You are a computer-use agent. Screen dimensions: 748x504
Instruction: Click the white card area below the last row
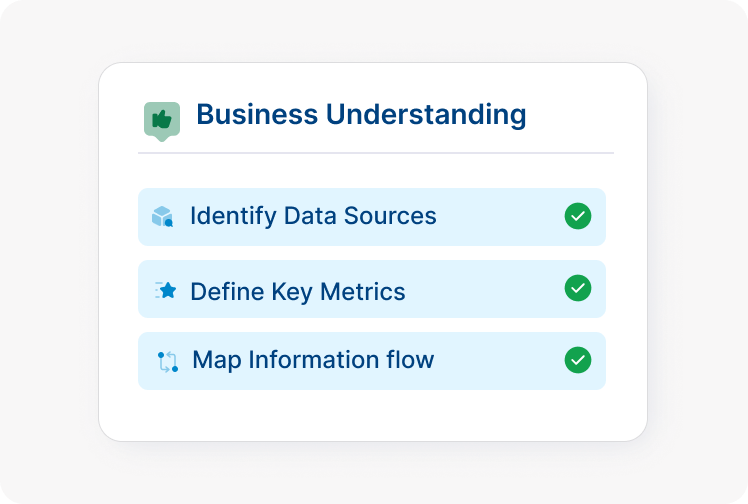372,415
